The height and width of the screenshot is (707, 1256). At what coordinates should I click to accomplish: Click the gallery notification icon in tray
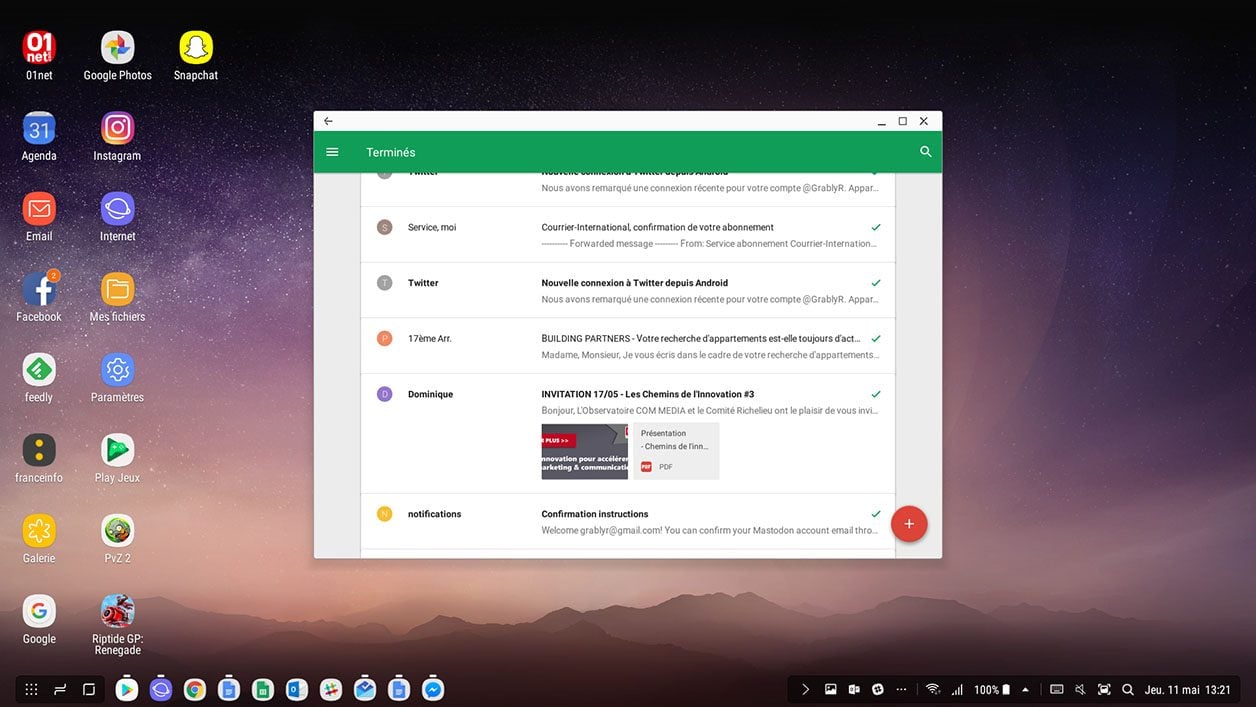pos(830,689)
